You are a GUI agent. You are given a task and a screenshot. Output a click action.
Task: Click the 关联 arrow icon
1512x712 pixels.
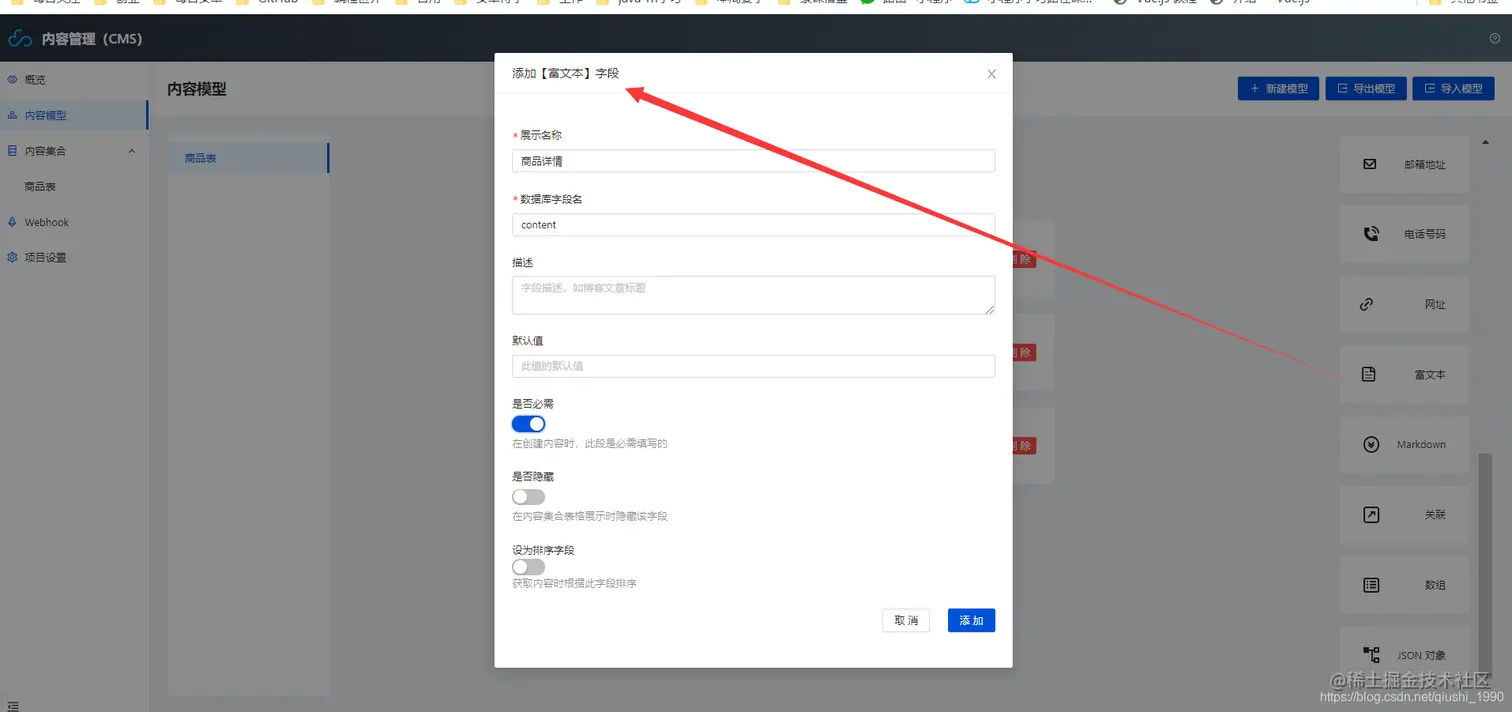(x=1371, y=514)
